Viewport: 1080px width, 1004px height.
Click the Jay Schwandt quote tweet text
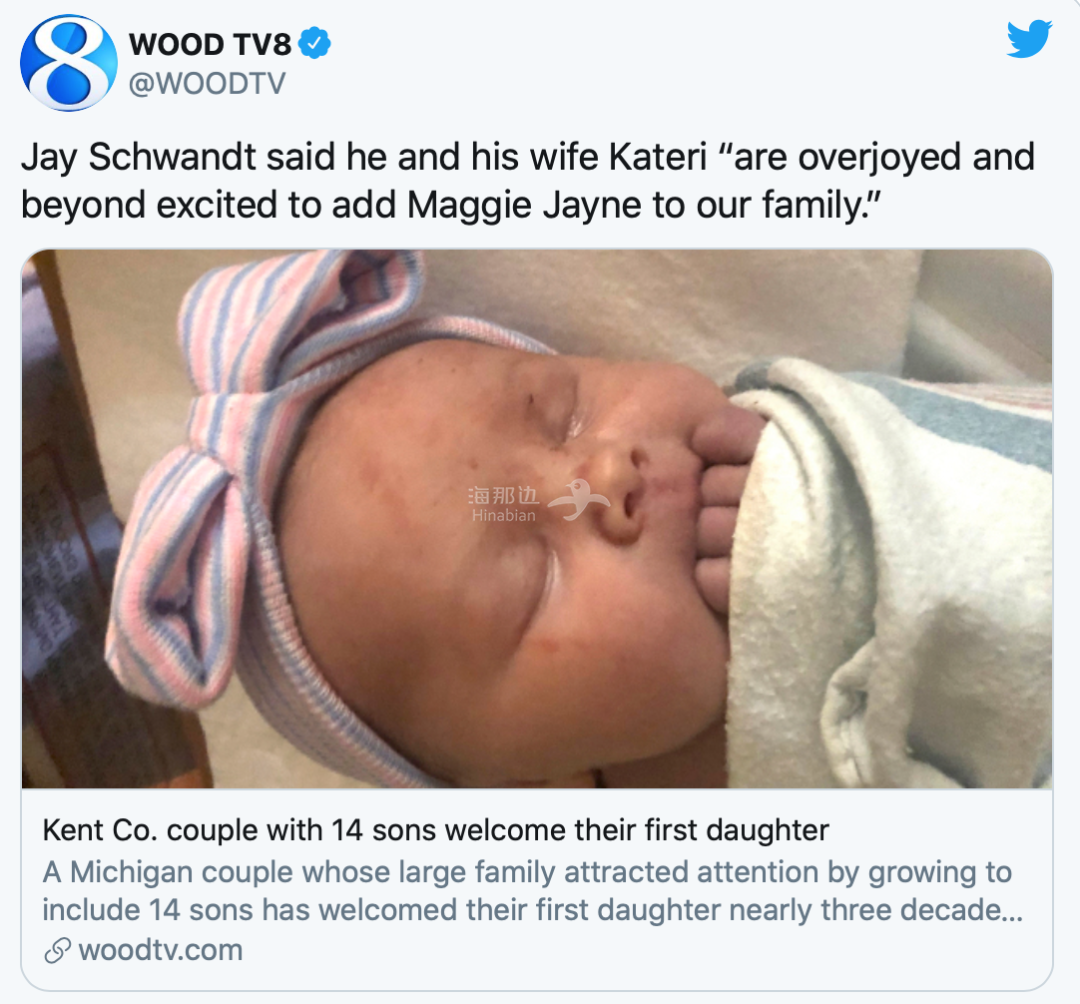[528, 181]
